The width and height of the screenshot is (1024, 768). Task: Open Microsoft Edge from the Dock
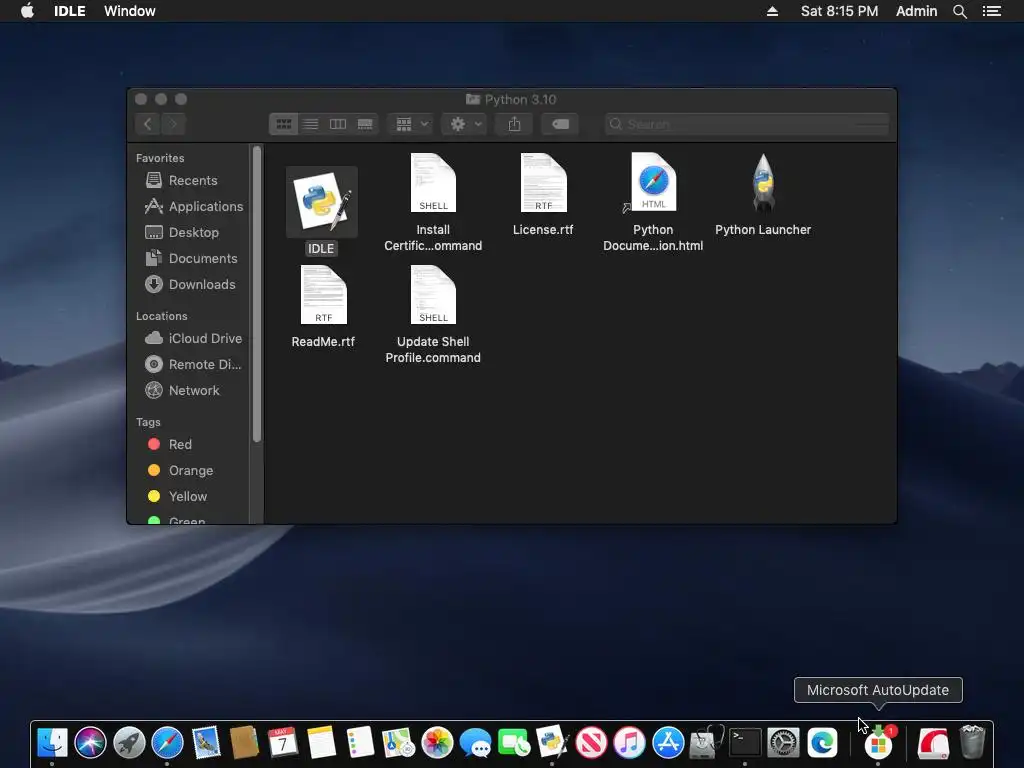click(822, 743)
